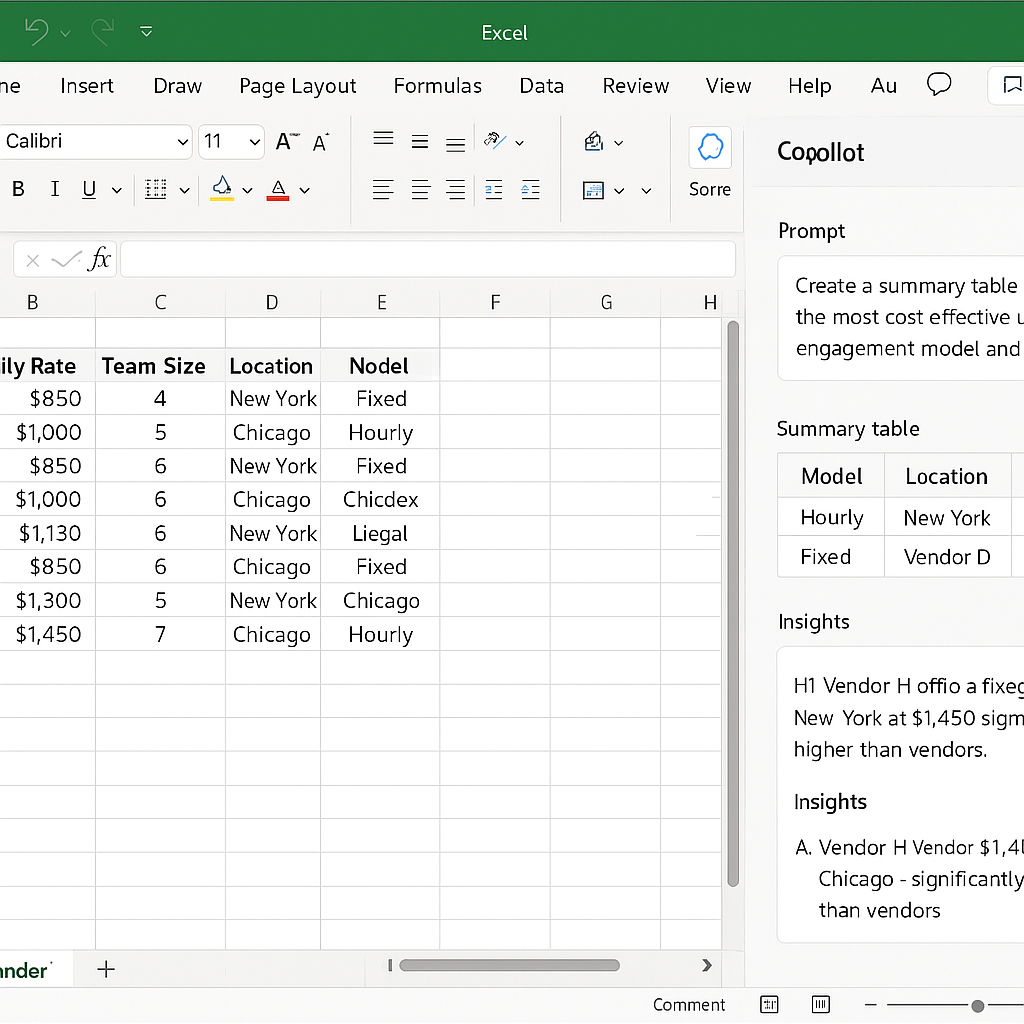Go to the Data tab
The image size is (1024, 1024).
(541, 86)
